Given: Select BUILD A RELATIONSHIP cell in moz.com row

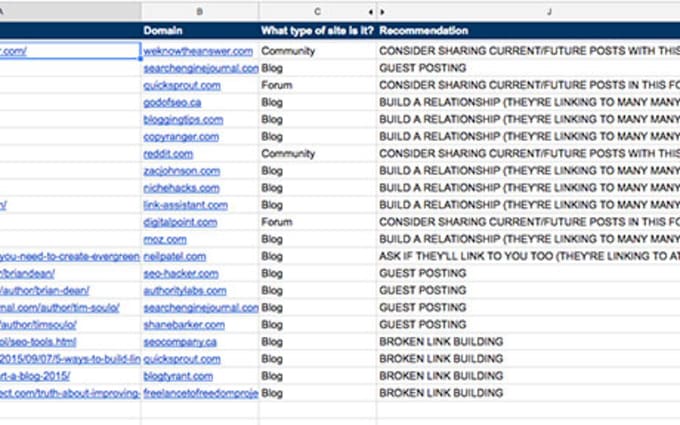Looking at the screenshot, I should click(528, 239).
